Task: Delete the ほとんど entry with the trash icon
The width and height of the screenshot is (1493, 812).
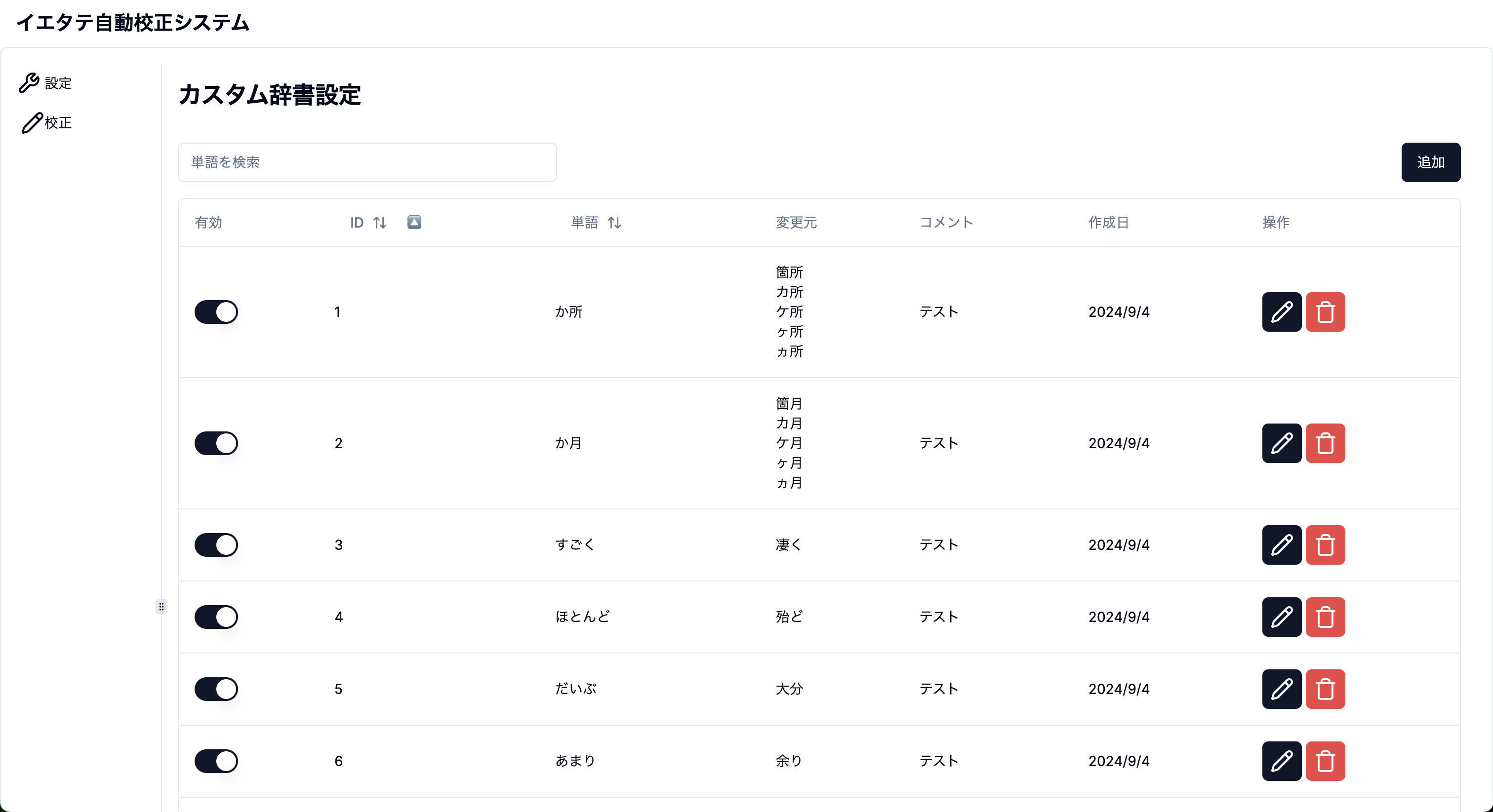Action: click(x=1325, y=617)
